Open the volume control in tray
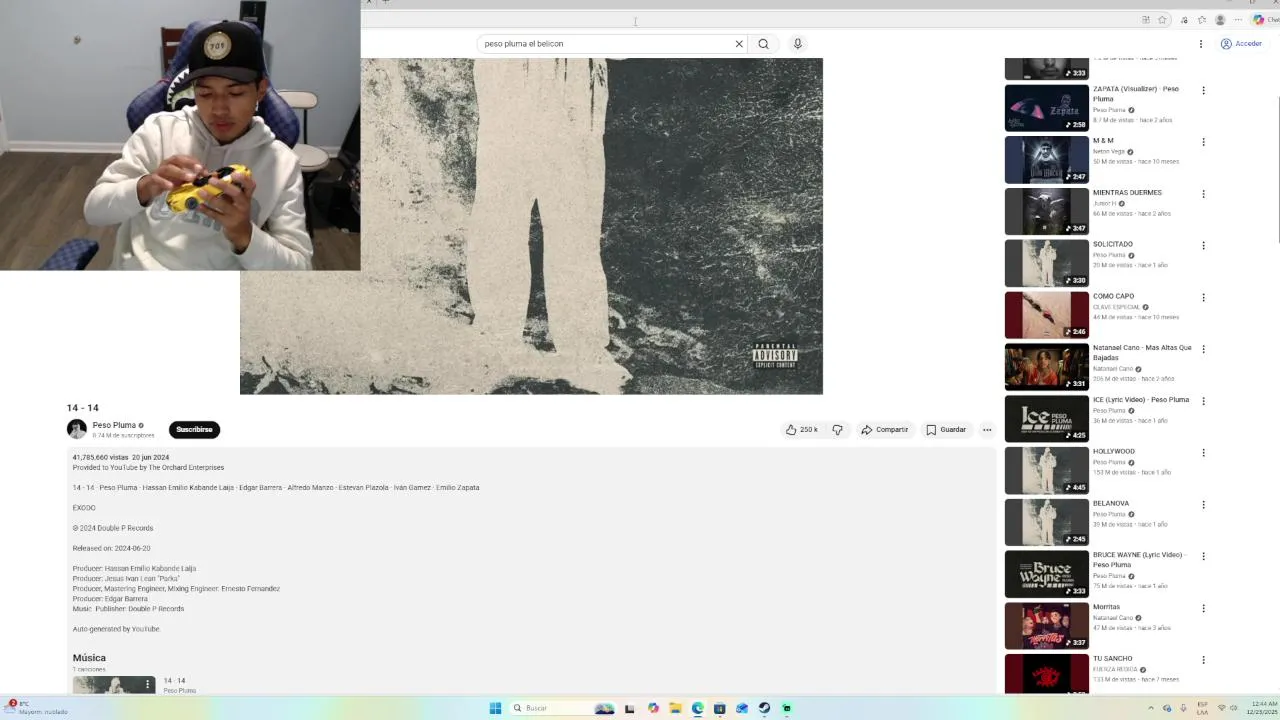 [1235, 708]
